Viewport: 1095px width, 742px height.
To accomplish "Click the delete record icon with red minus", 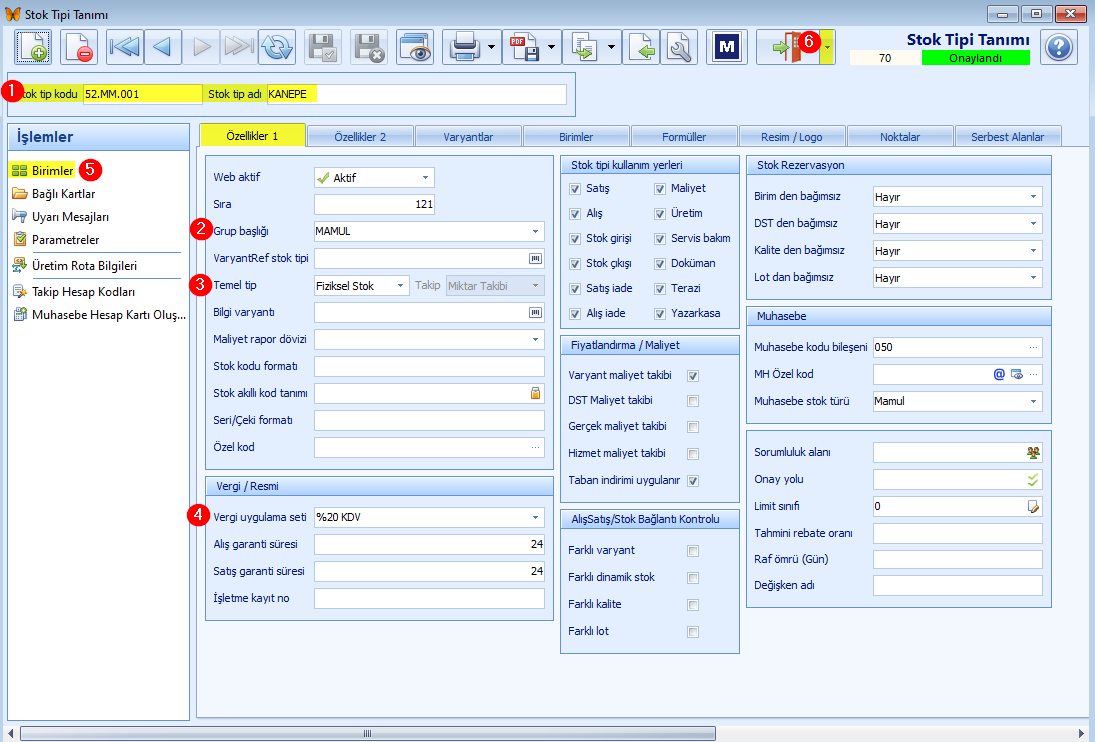I will pyautogui.click(x=78, y=47).
